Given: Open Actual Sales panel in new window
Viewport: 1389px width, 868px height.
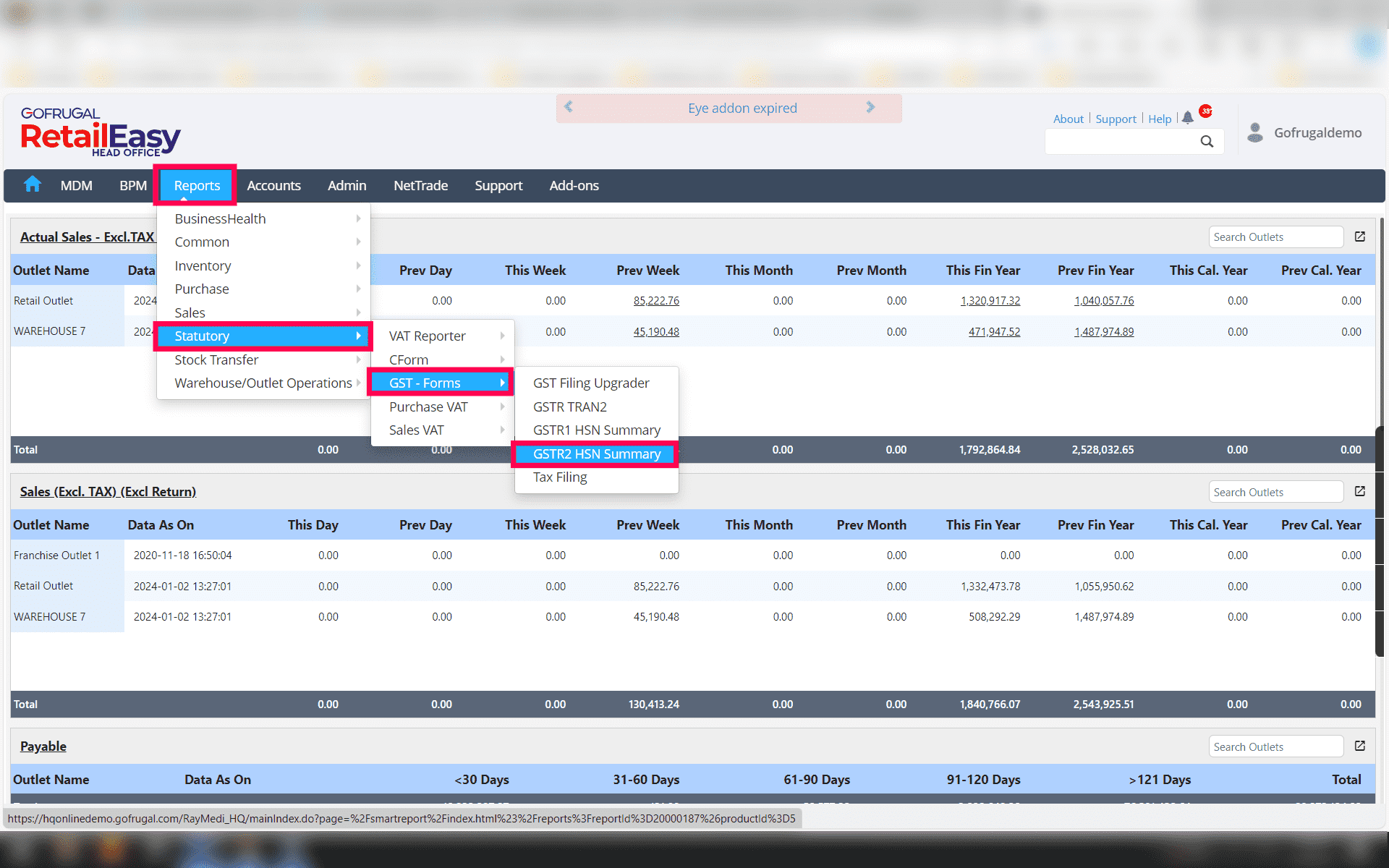Looking at the screenshot, I should [x=1359, y=237].
